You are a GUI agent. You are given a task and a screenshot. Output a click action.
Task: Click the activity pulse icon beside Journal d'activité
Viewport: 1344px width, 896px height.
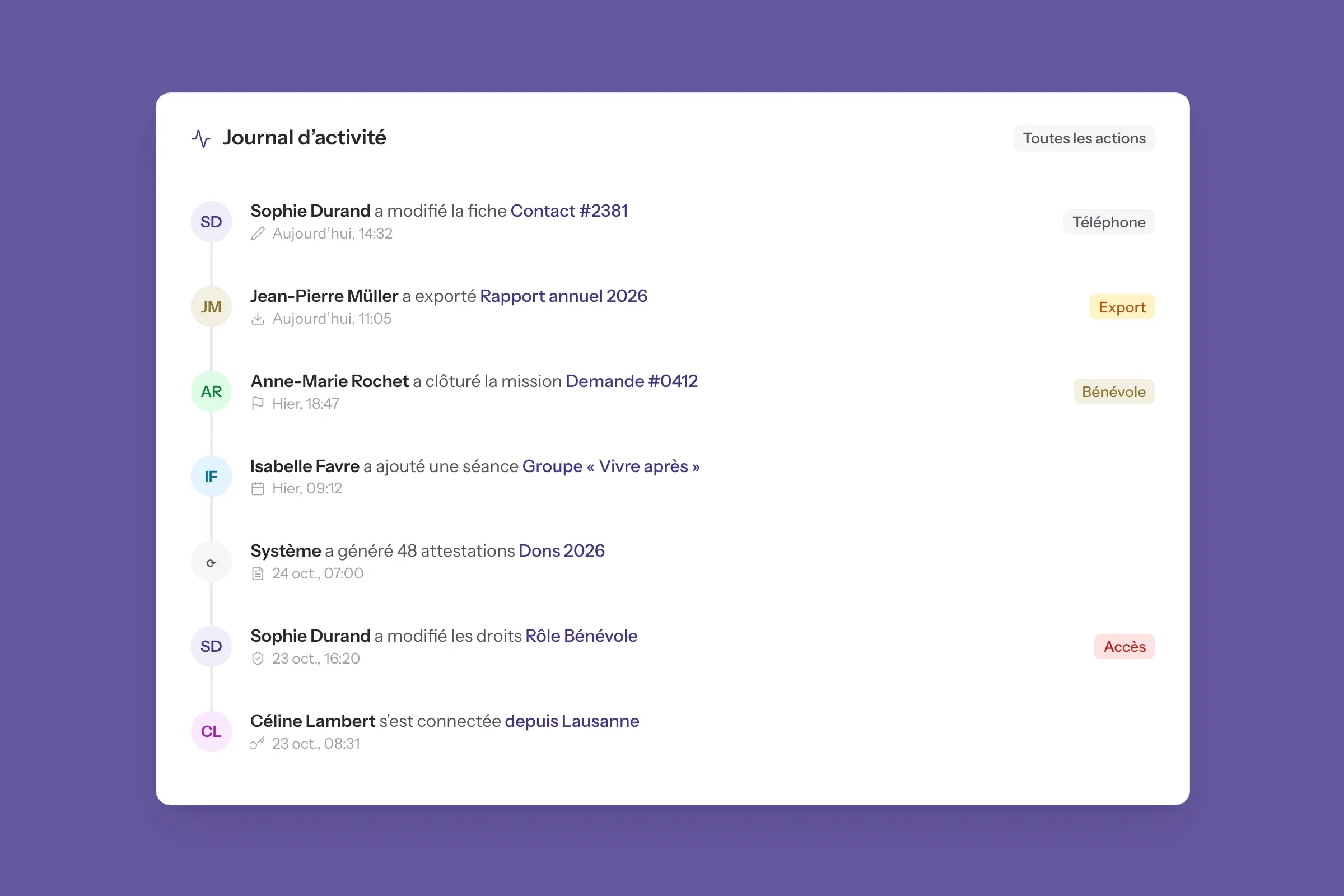point(200,138)
